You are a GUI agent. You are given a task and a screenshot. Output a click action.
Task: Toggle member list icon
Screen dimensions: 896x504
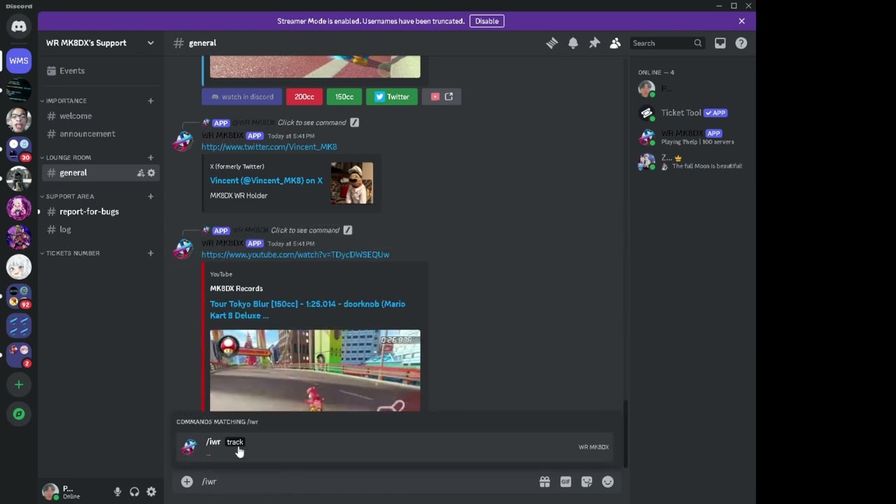pos(615,43)
